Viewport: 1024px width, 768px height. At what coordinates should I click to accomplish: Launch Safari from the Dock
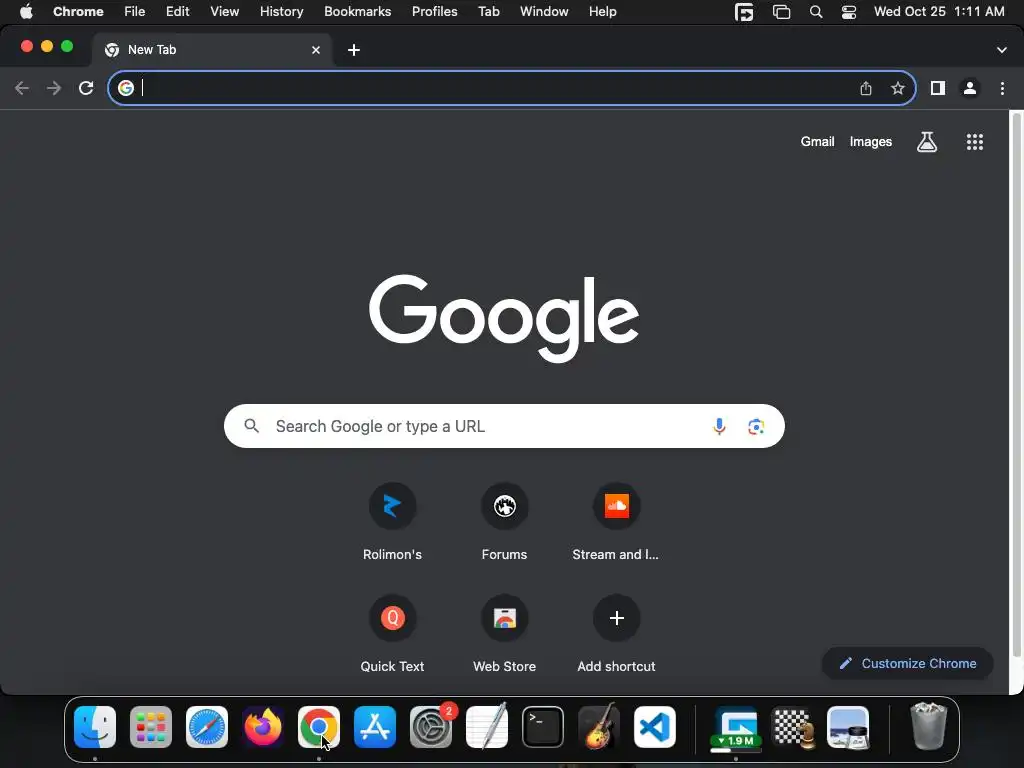click(x=207, y=727)
